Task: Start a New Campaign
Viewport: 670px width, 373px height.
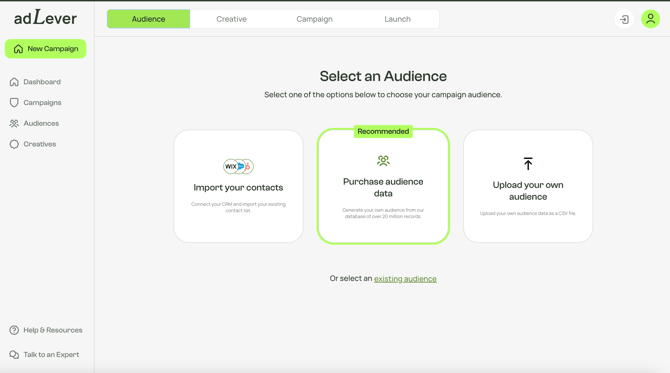Action: click(x=45, y=49)
